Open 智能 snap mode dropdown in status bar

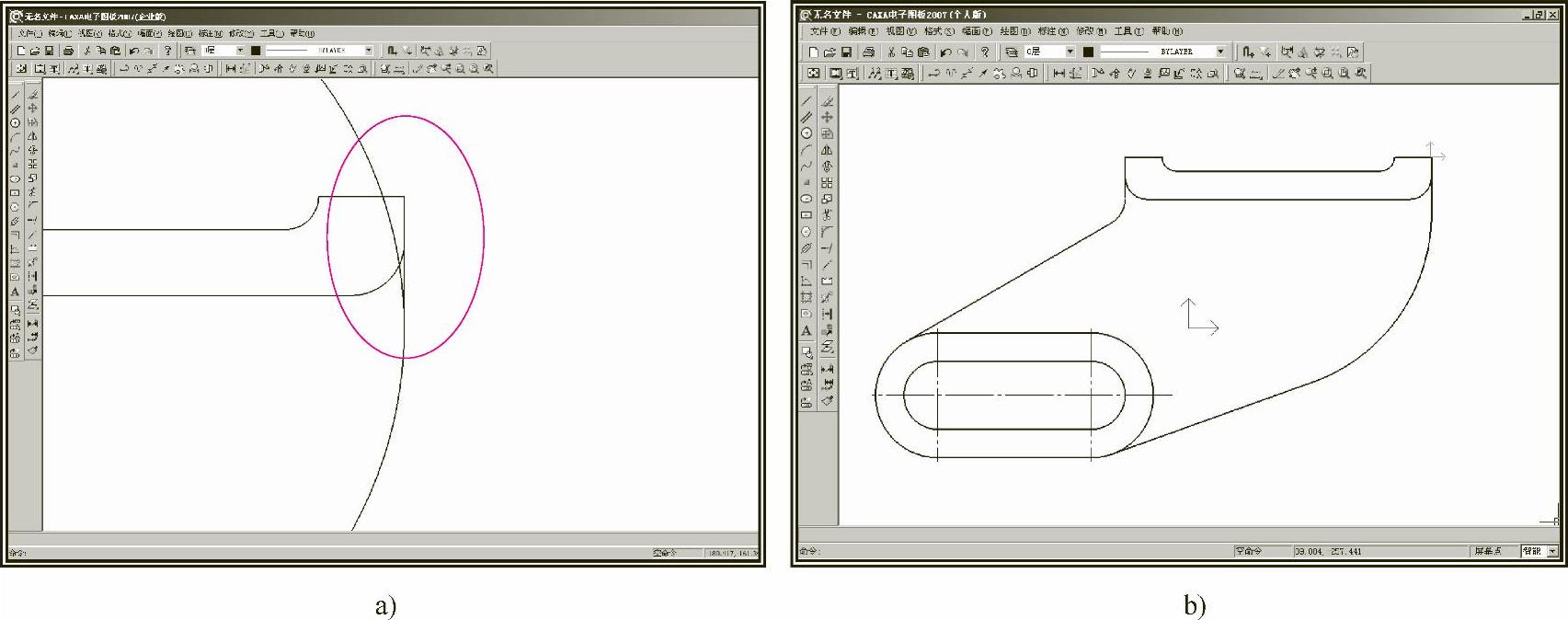1552,551
